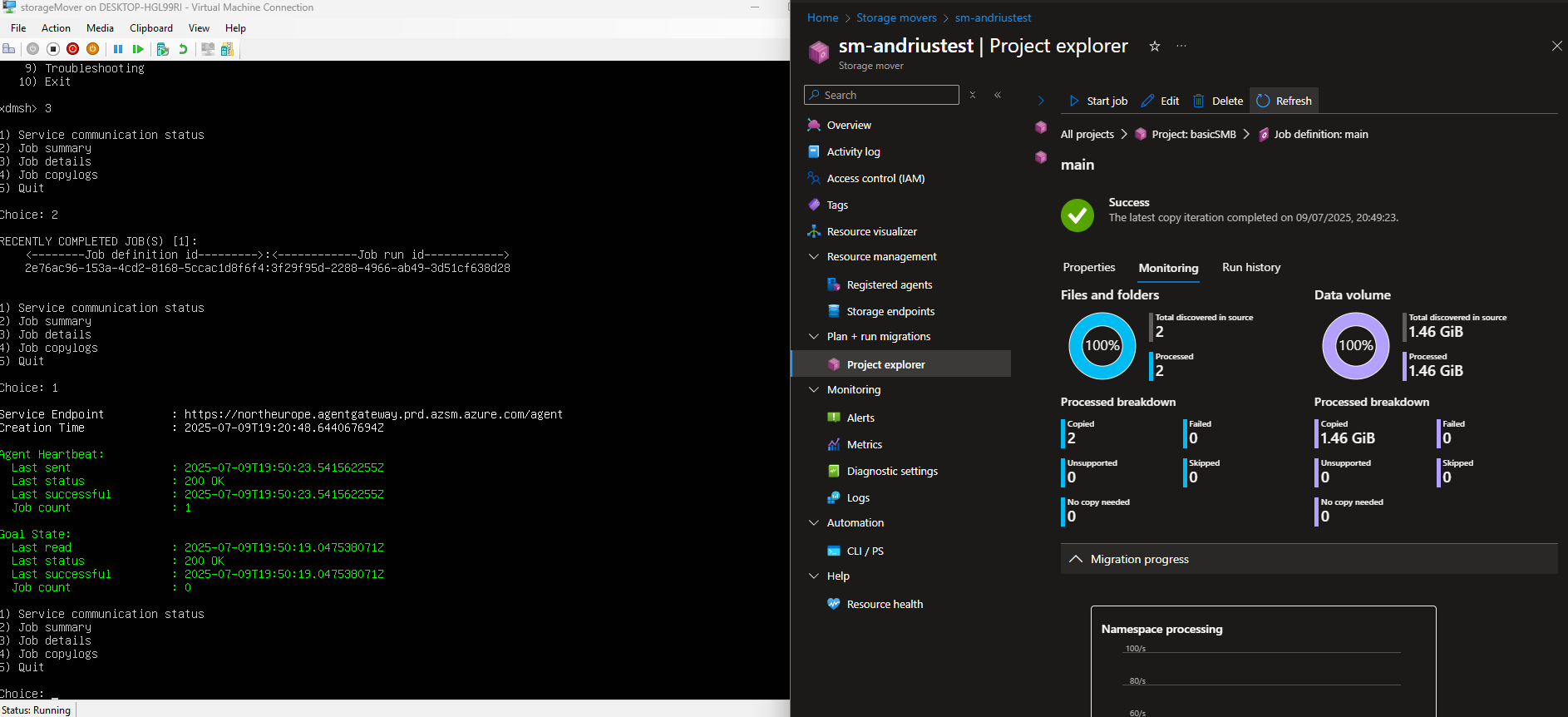The image size is (1568, 717).
Task: Create a VM checkpoint with the toolbar icon
Action: (x=163, y=49)
